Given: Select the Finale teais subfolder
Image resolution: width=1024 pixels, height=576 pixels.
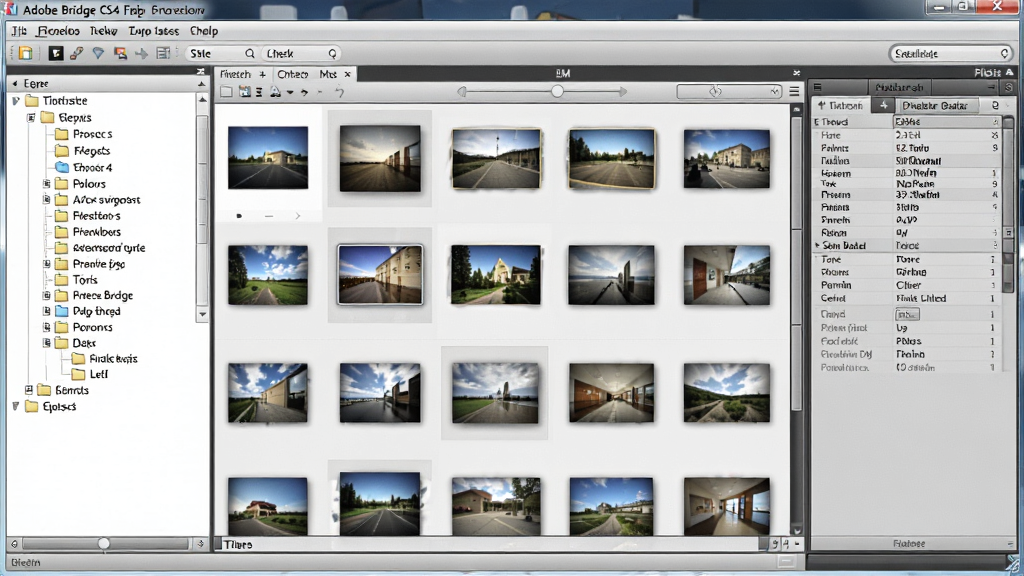Looking at the screenshot, I should (113, 359).
